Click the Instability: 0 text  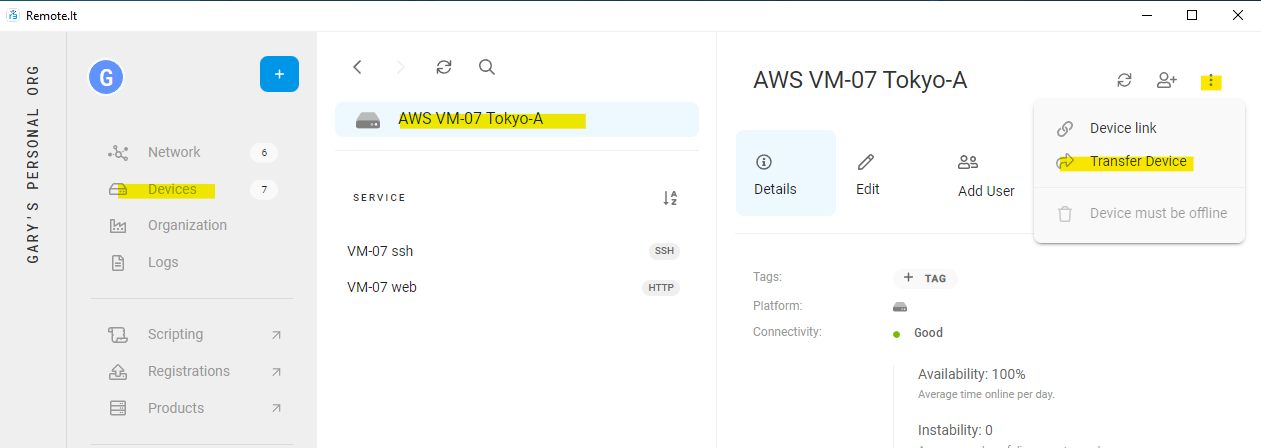pyautogui.click(x=955, y=430)
